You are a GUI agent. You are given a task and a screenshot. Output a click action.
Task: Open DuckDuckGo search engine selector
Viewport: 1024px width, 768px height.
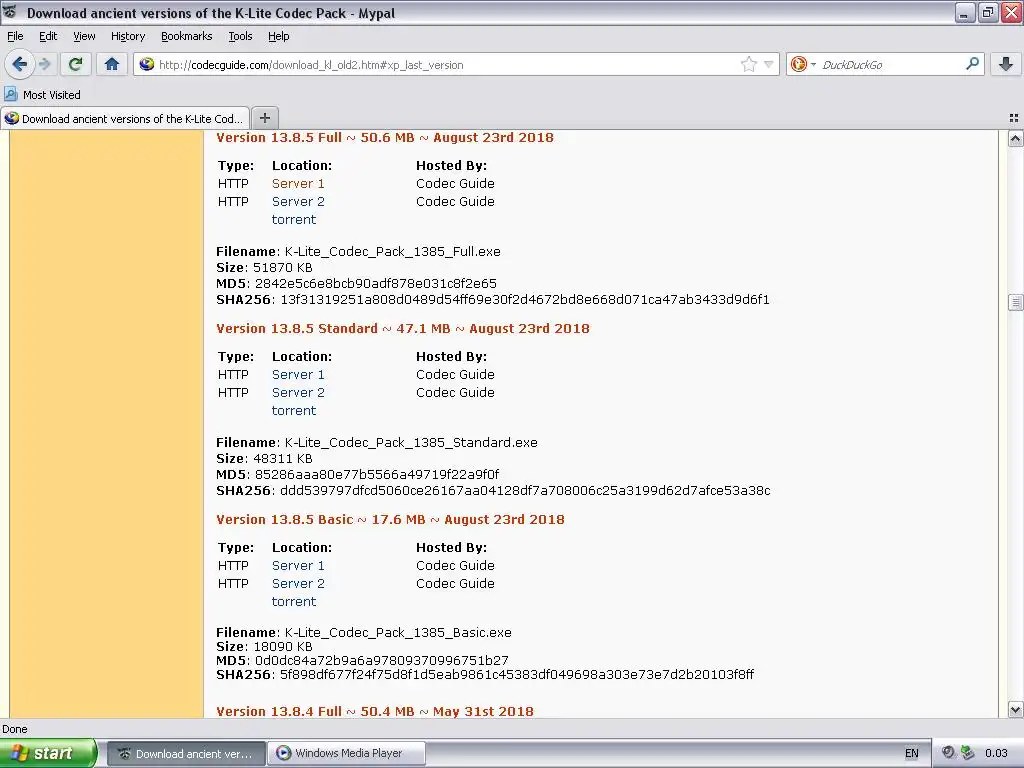coord(803,64)
